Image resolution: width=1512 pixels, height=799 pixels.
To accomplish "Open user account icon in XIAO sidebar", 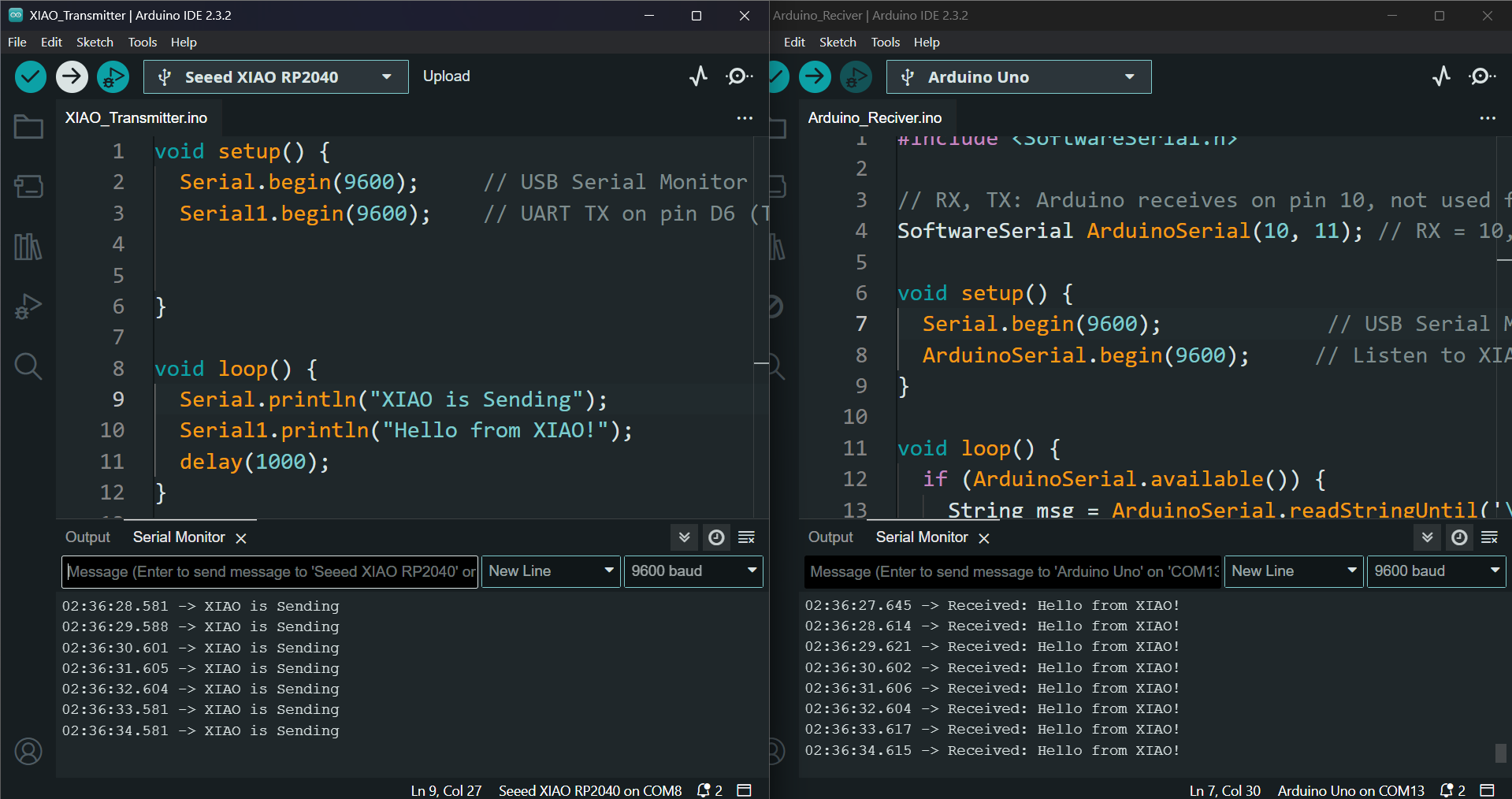I will tap(28, 752).
